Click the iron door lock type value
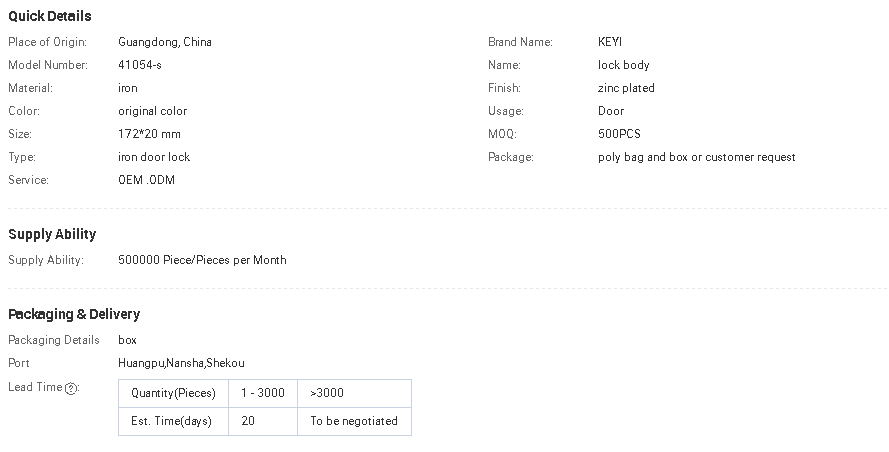Screen dimensions: 889x452 pos(154,157)
